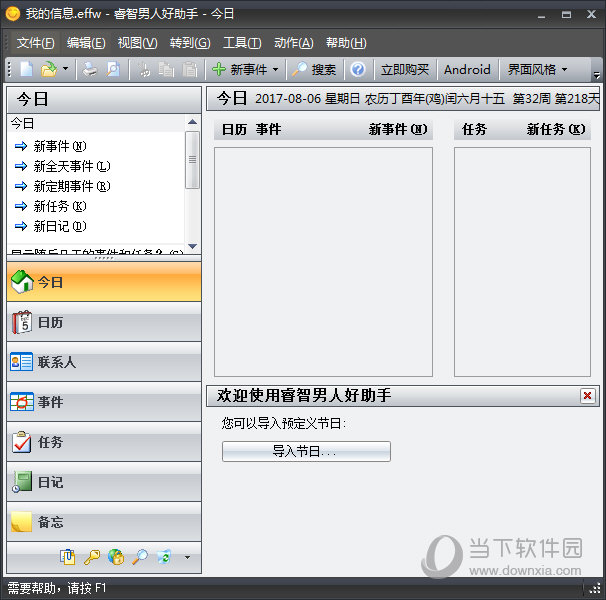The image size is (606, 600).
Task: Click the paperclip attachments icon at bottom
Action: coord(68,557)
